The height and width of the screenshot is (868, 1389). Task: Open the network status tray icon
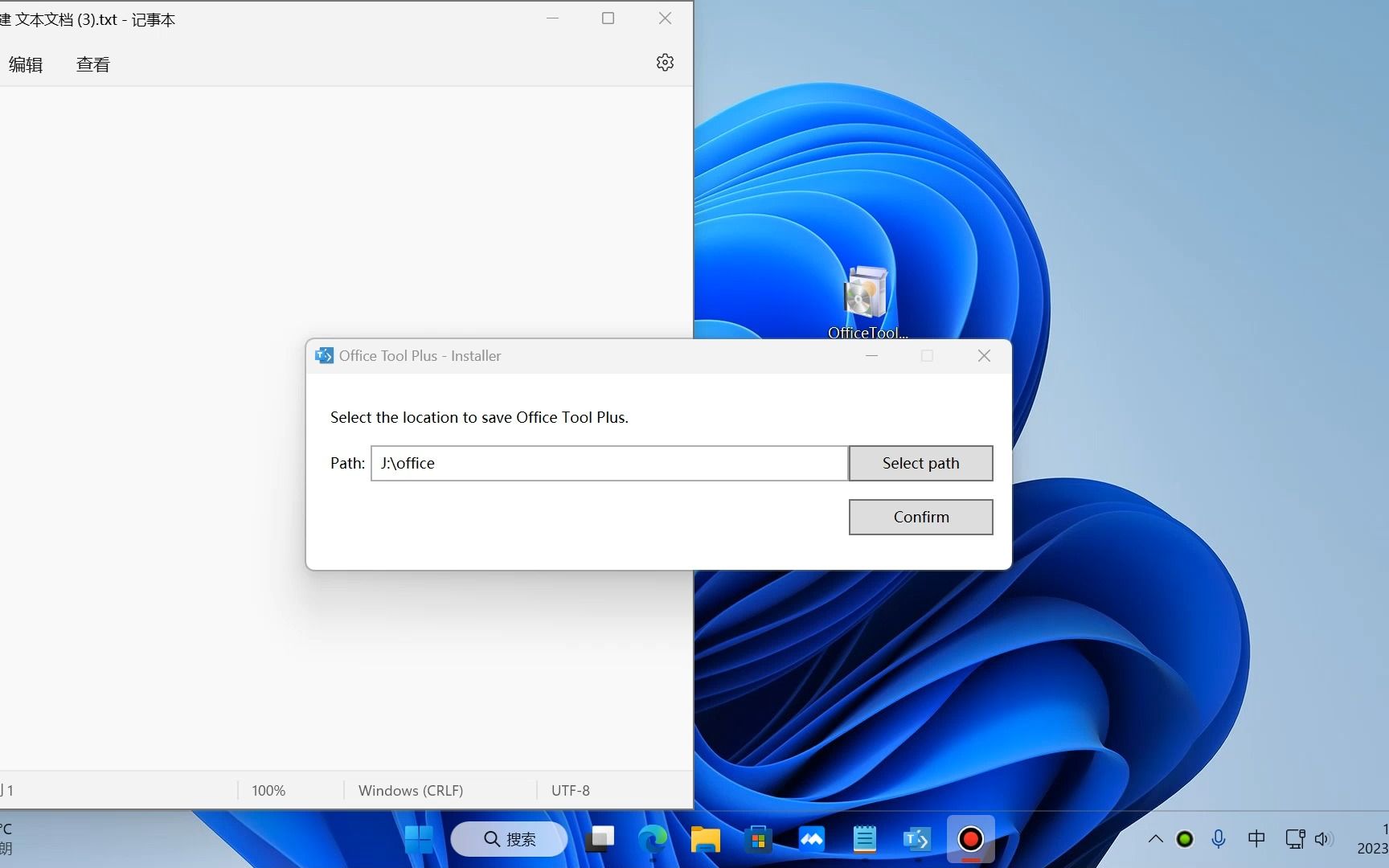[1295, 839]
